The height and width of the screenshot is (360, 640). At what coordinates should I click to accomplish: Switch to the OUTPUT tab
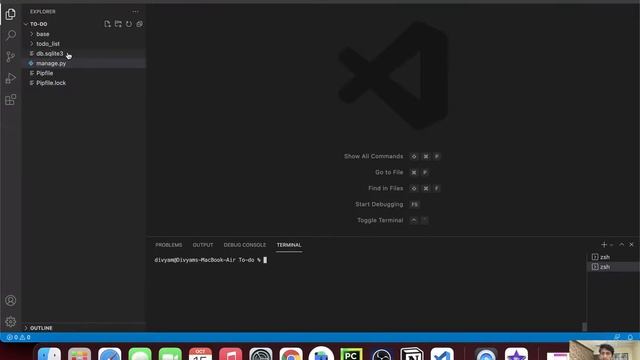coord(203,245)
